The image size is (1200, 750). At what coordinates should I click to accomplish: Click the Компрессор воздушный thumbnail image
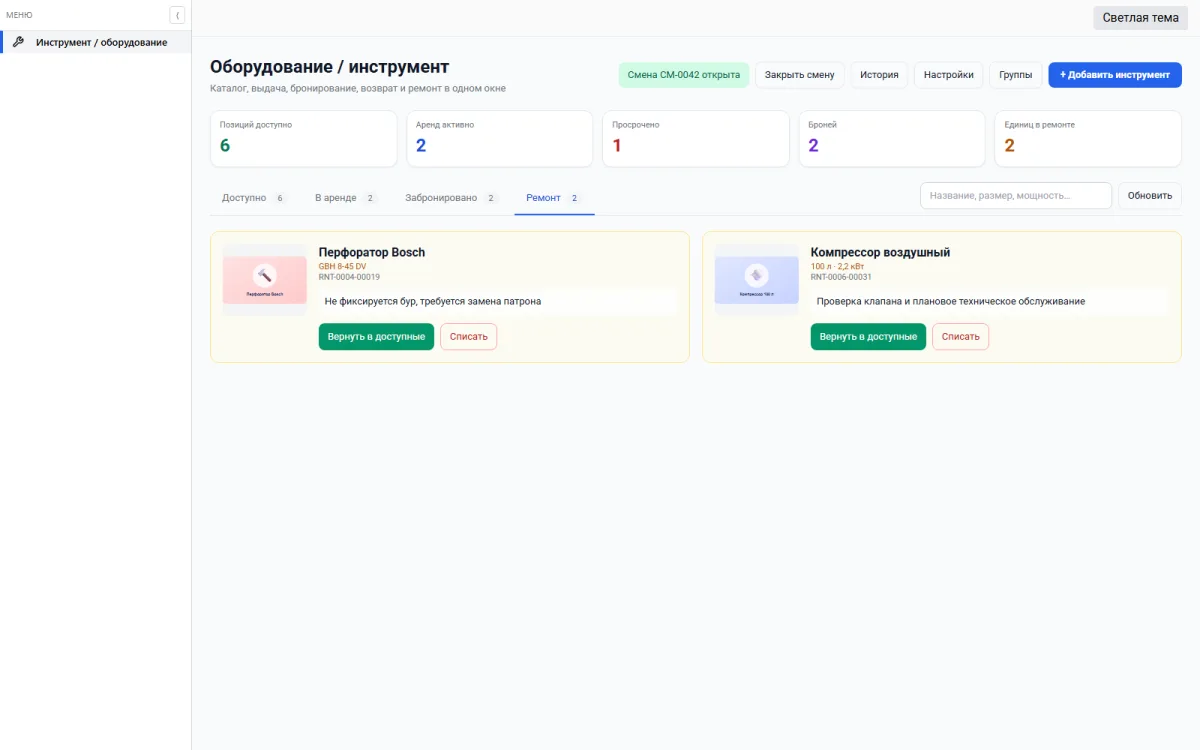click(757, 280)
